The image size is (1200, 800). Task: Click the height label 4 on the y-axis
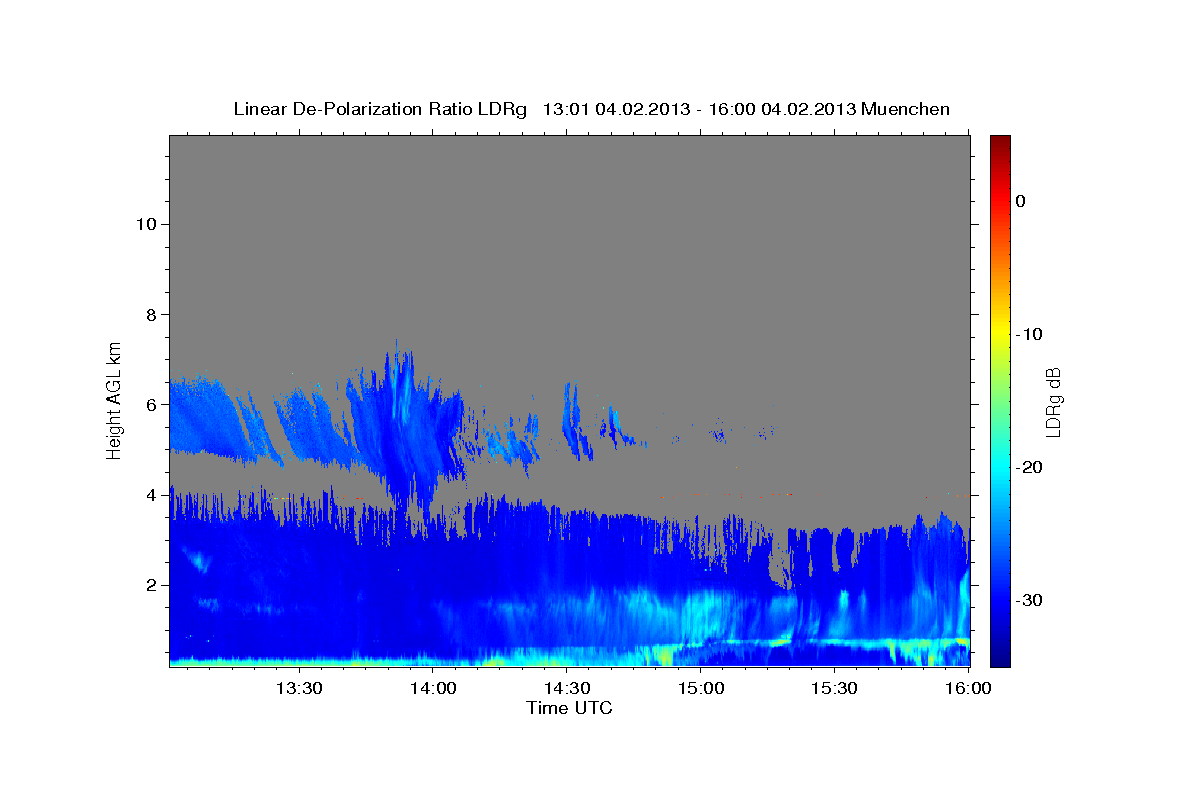(150, 495)
